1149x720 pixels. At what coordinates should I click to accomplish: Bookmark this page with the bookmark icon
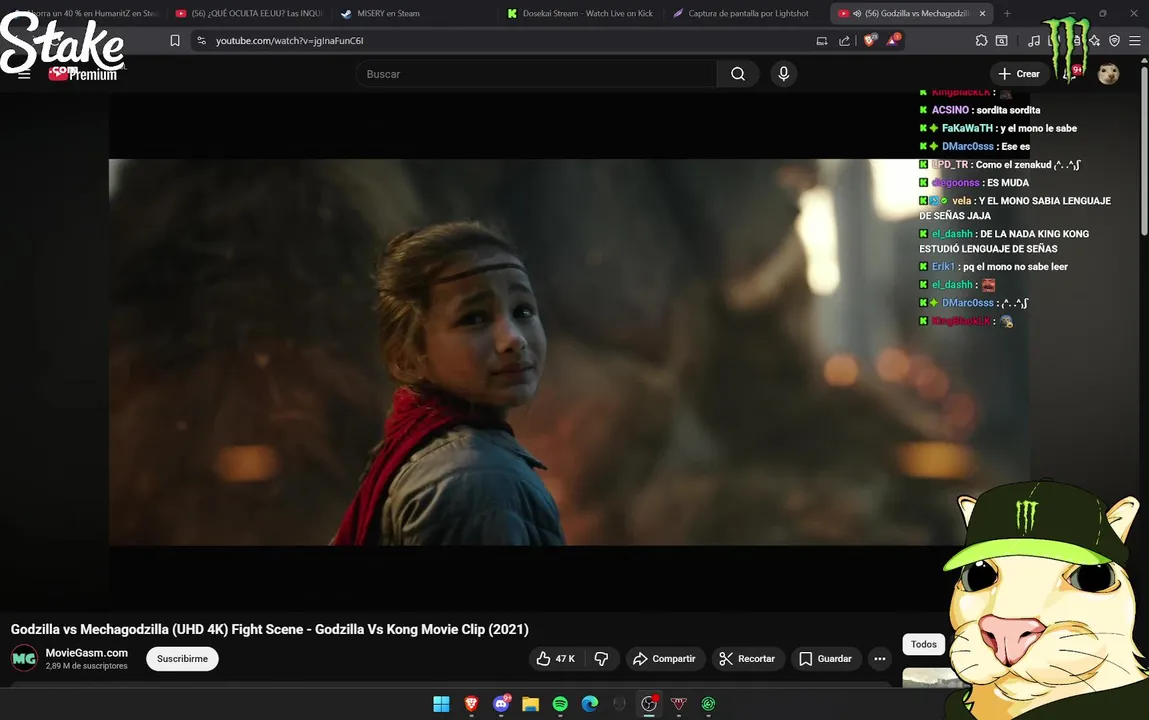[174, 41]
